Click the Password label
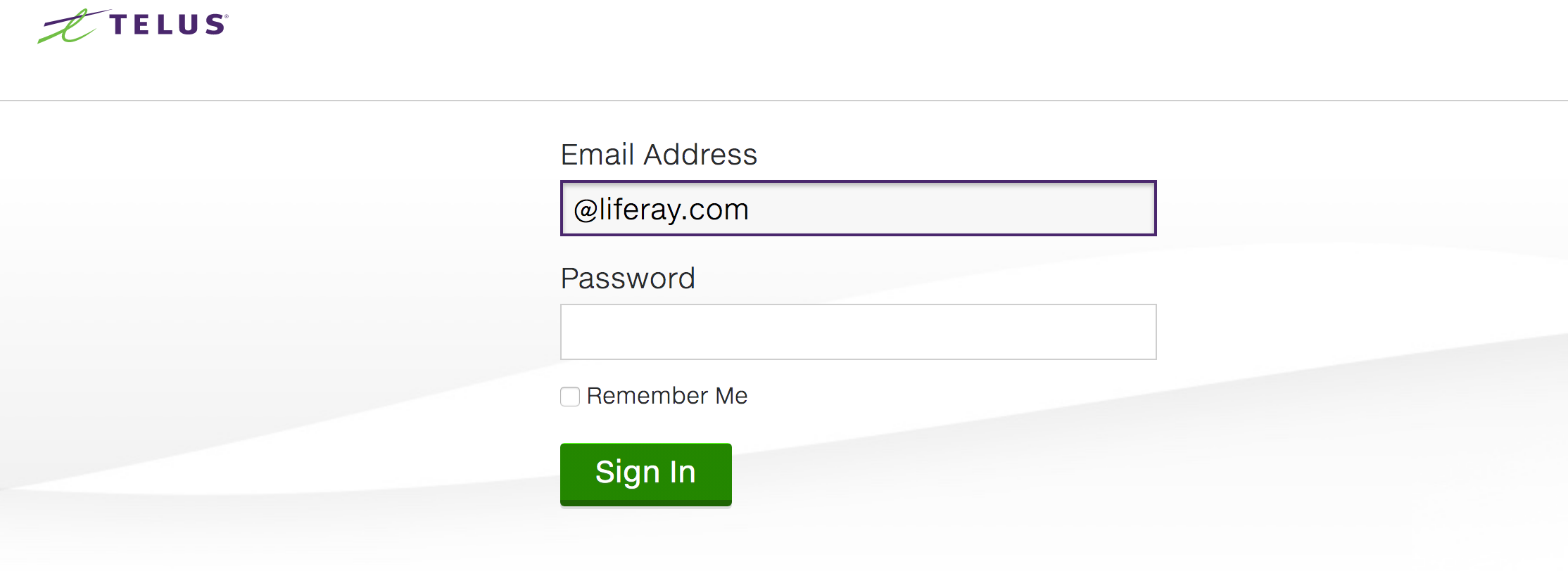 tap(627, 278)
